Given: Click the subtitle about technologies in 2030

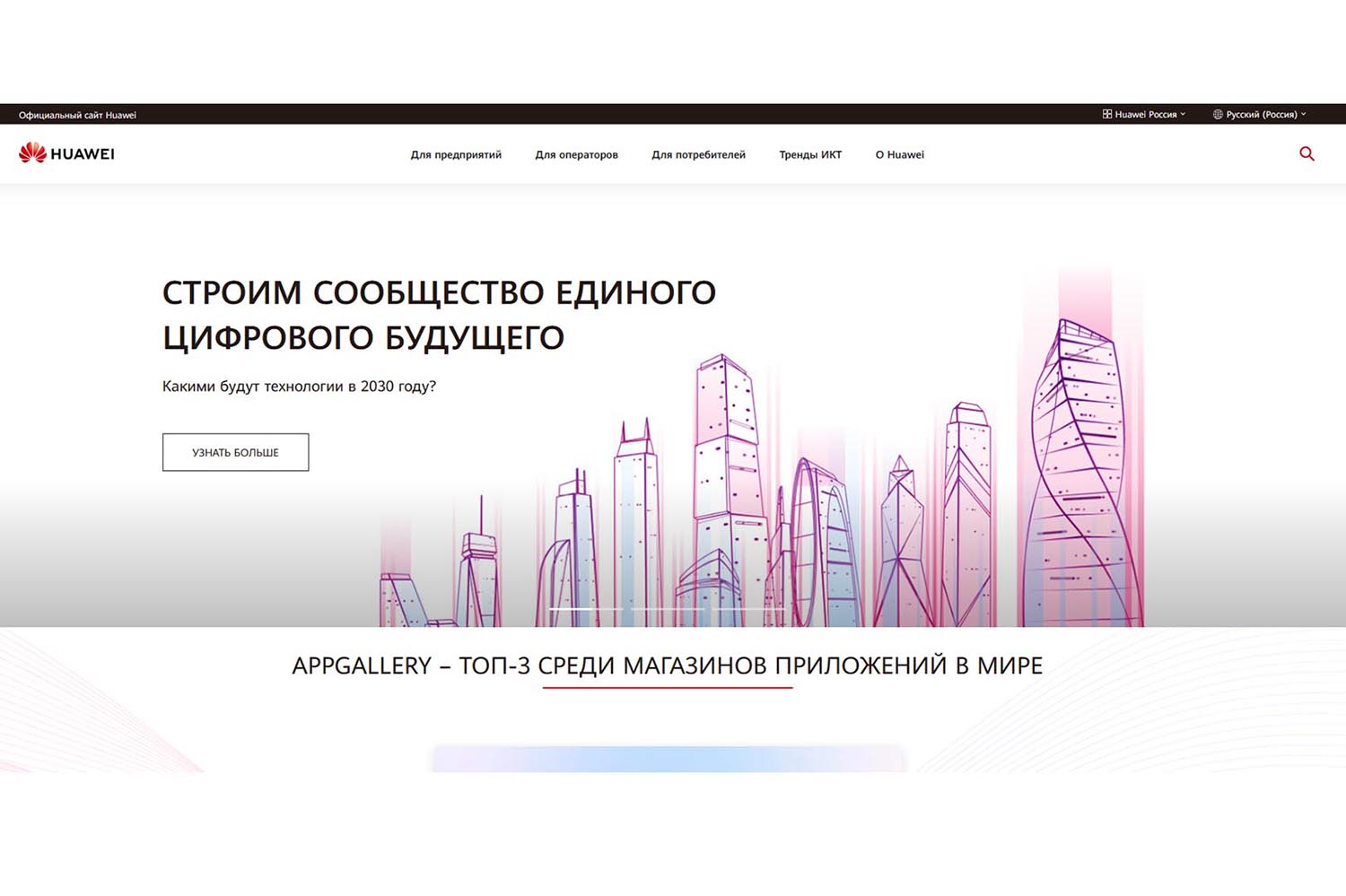Looking at the screenshot, I should coord(299,387).
